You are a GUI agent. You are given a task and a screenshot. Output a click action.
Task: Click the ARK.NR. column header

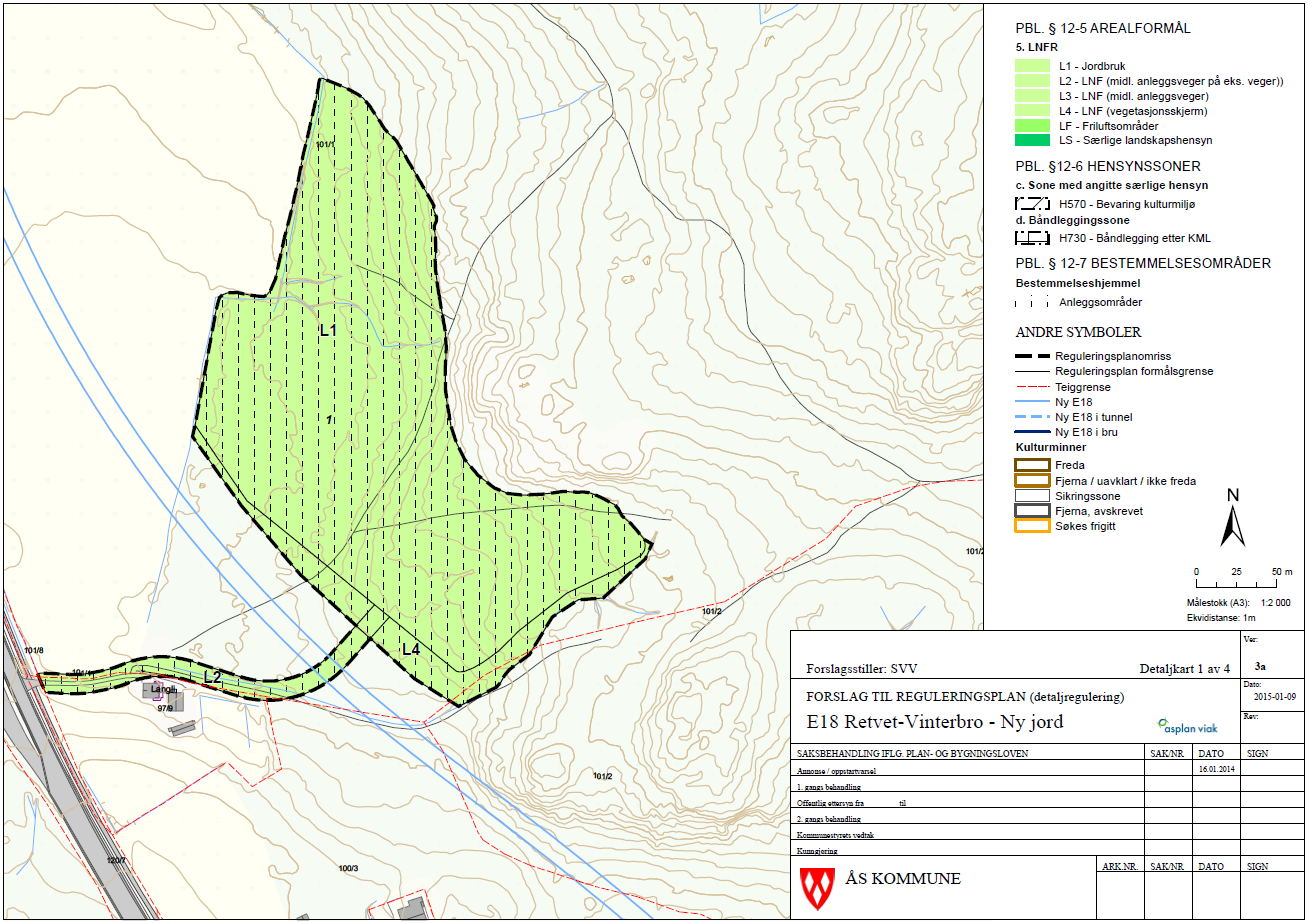coord(1118,866)
